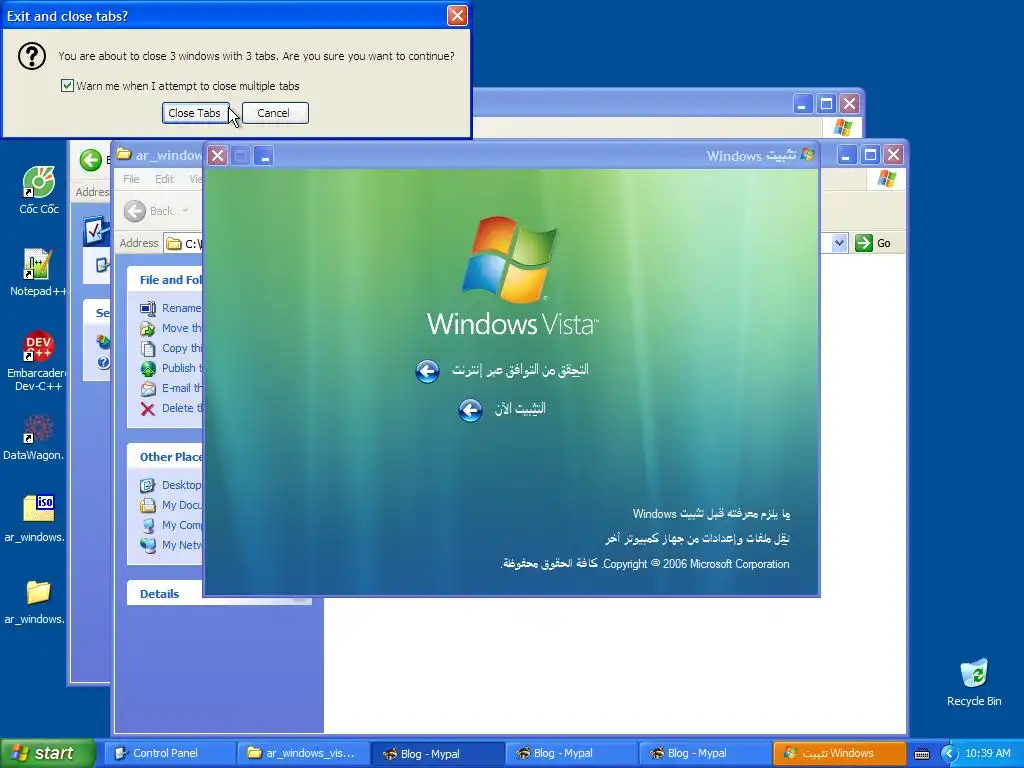Switch to ar_windows_vis... taskbar button
This screenshot has width=1024, height=768.
click(304, 754)
